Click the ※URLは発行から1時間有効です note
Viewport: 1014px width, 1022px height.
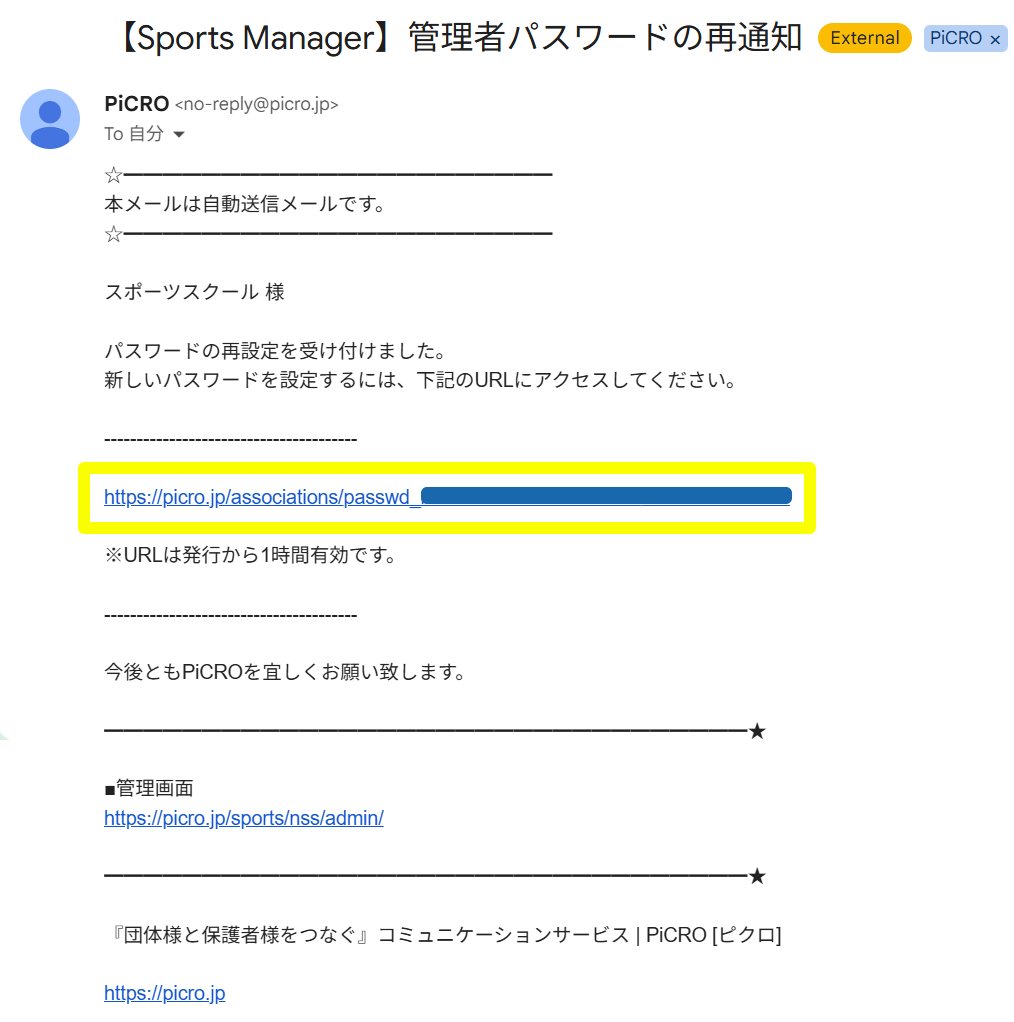coord(250,555)
